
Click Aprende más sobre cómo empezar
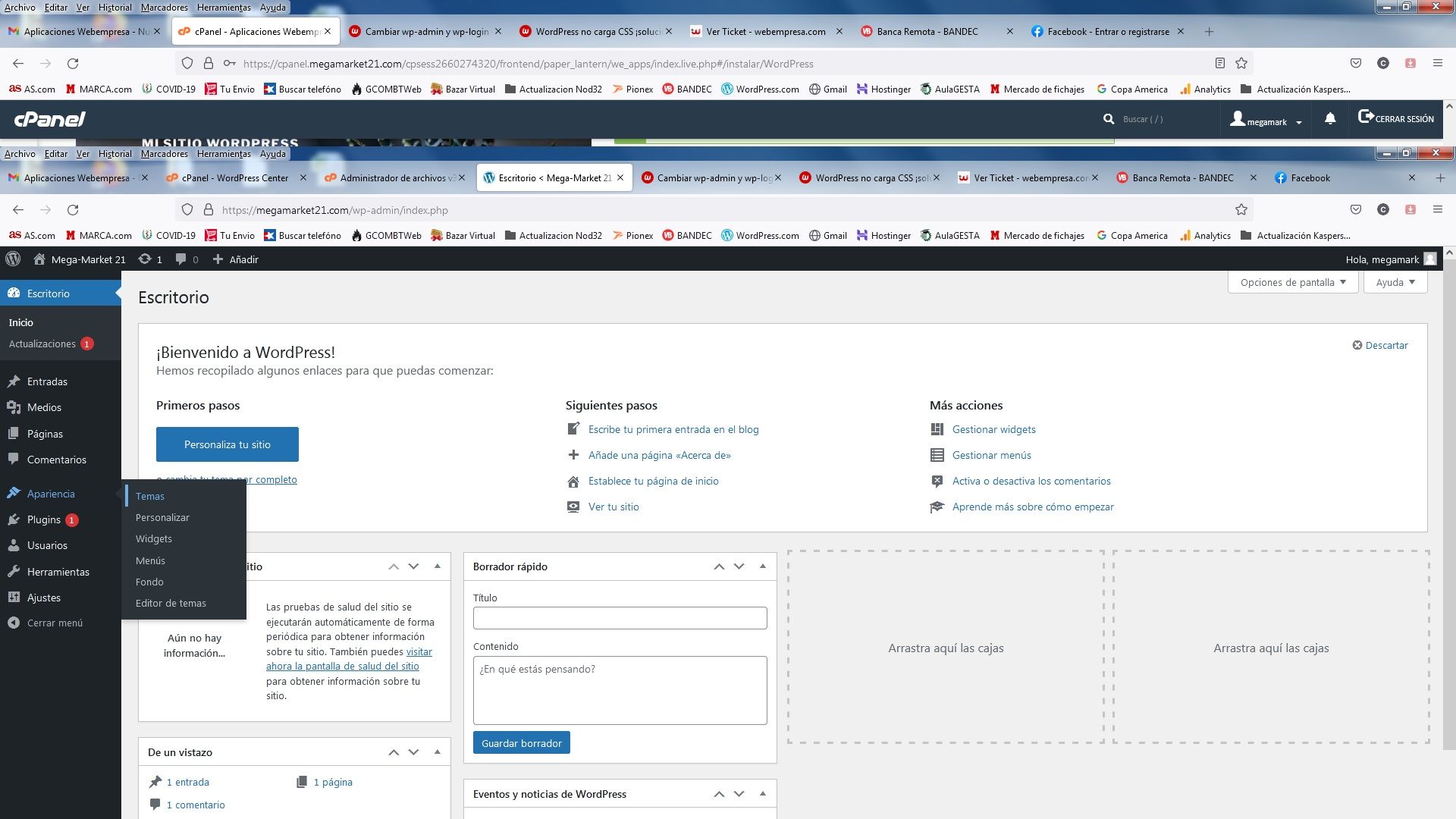[x=1033, y=507]
